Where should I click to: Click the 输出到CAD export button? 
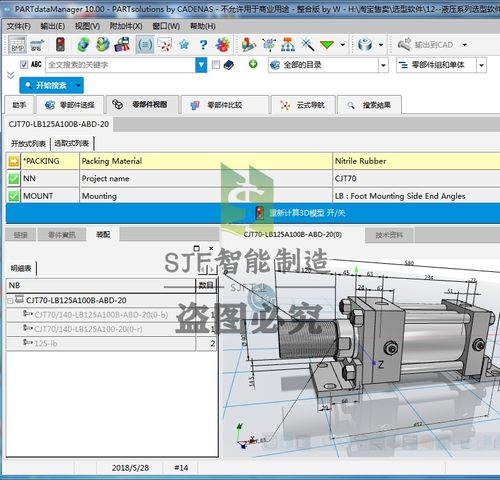click(426, 45)
